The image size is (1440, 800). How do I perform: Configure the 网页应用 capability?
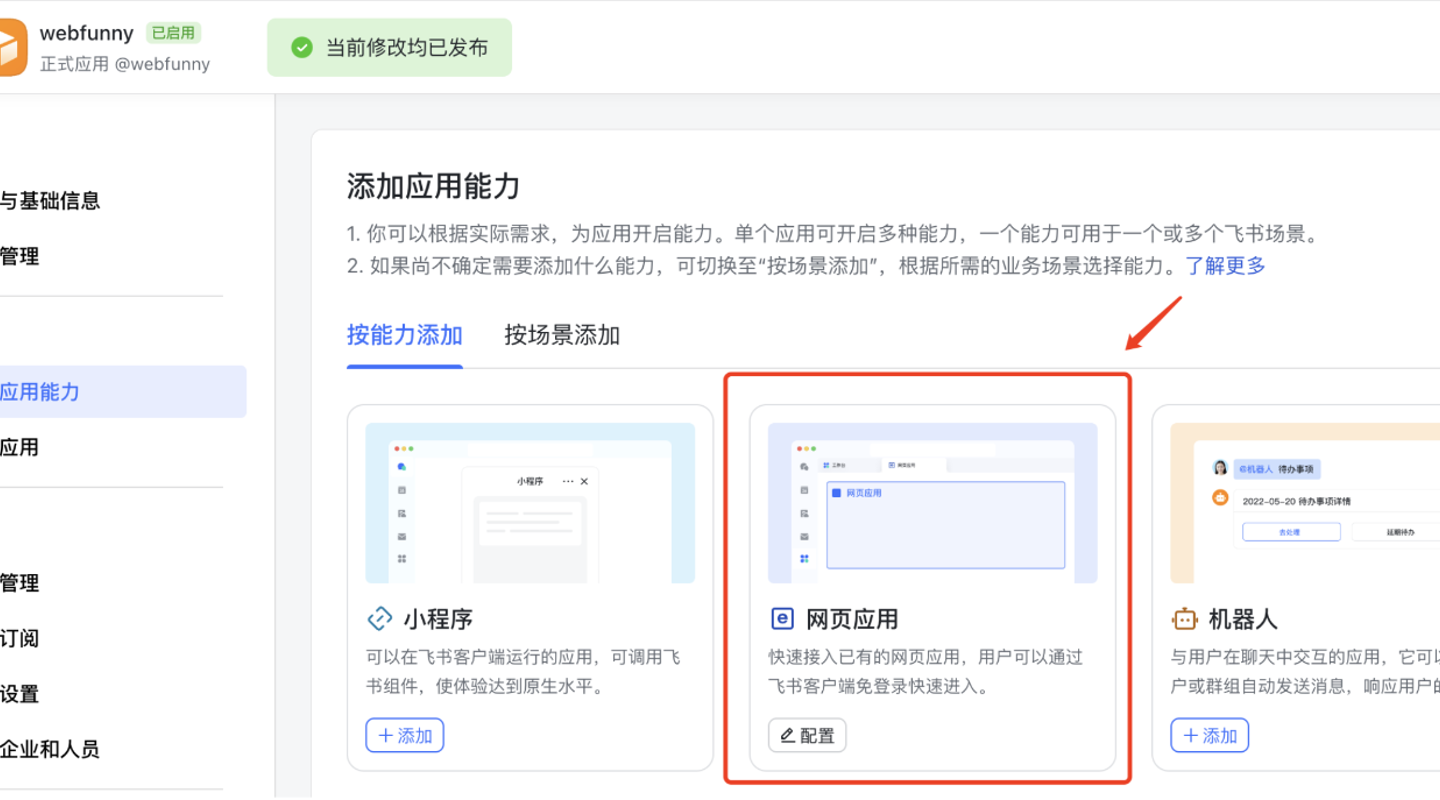point(807,736)
